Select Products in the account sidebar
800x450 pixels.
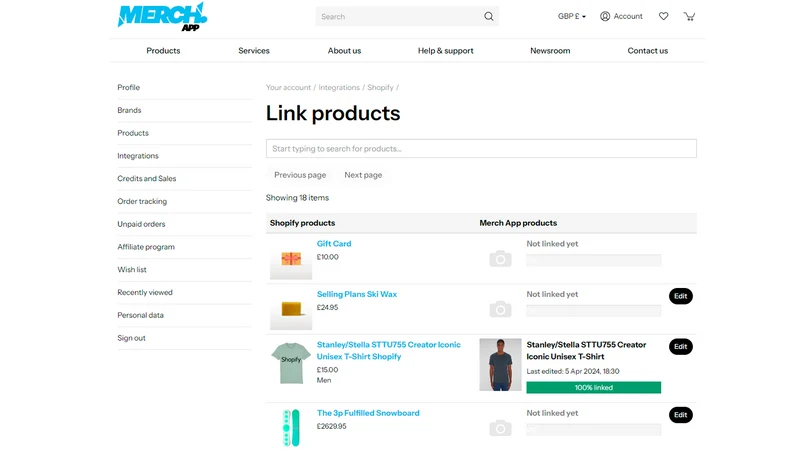[x=133, y=133]
